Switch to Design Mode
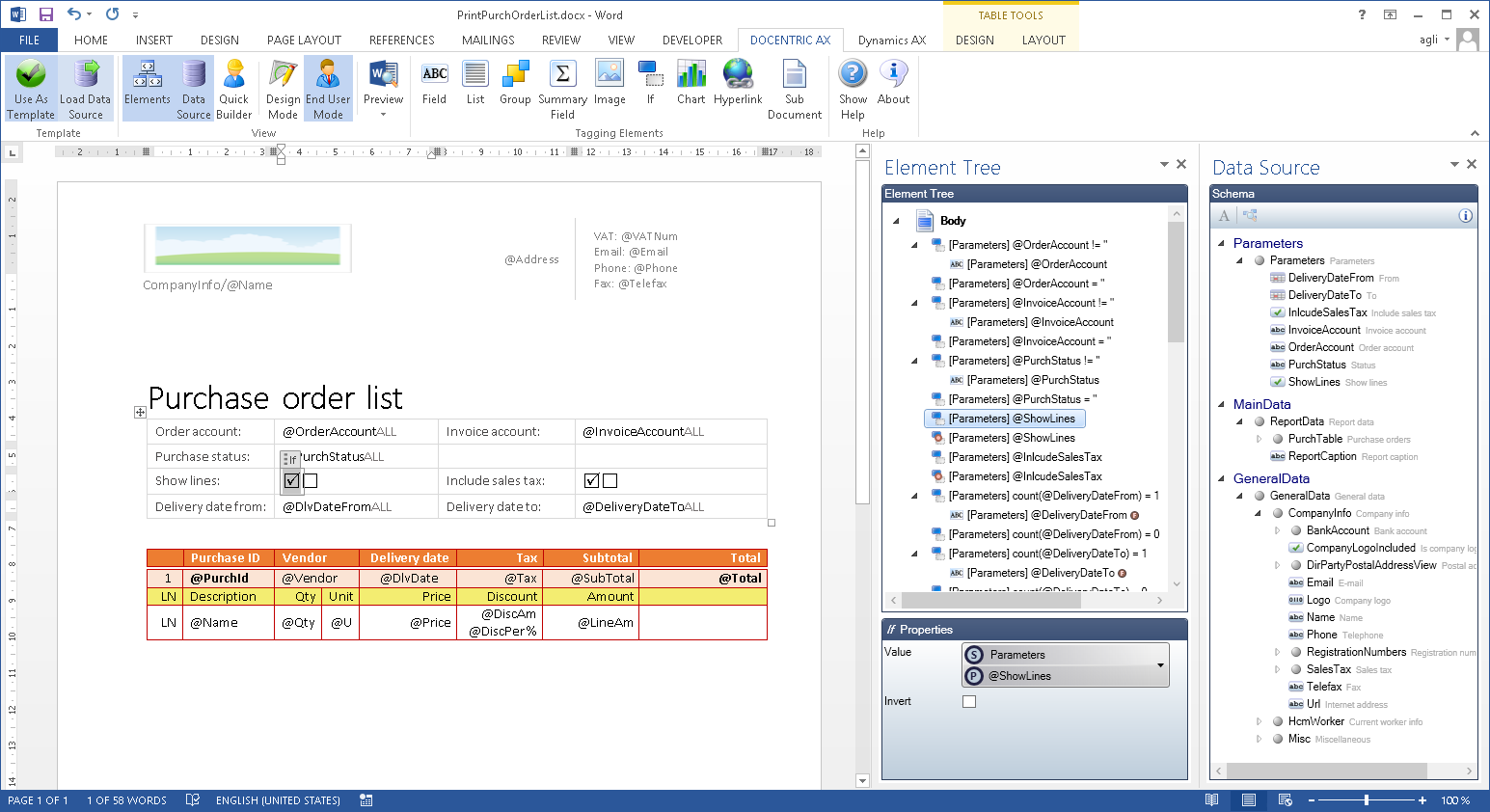1490x812 pixels. (x=283, y=89)
